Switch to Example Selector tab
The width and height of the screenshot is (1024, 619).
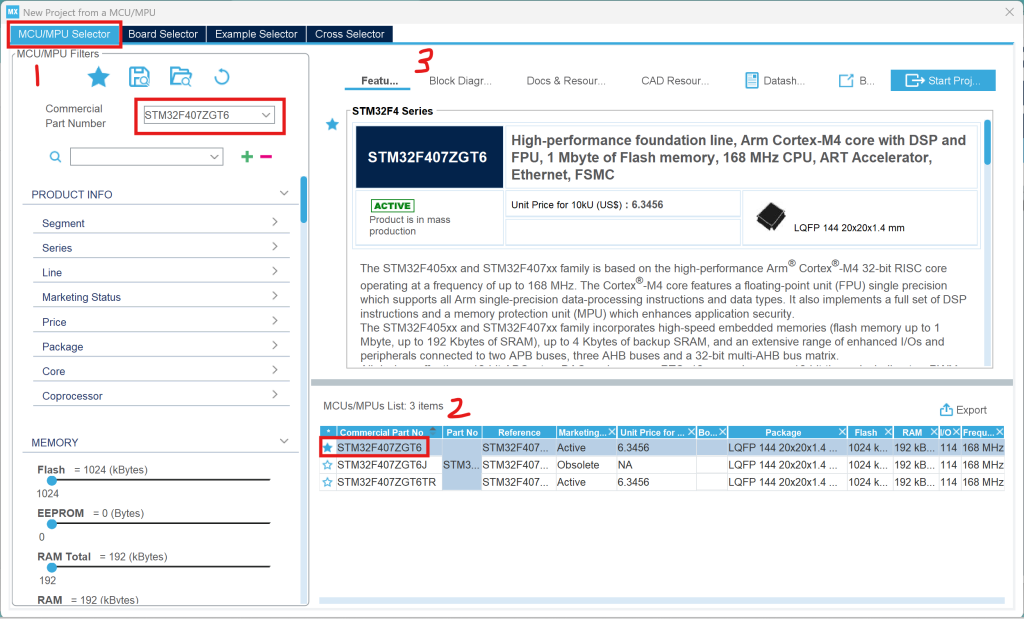click(x=256, y=34)
